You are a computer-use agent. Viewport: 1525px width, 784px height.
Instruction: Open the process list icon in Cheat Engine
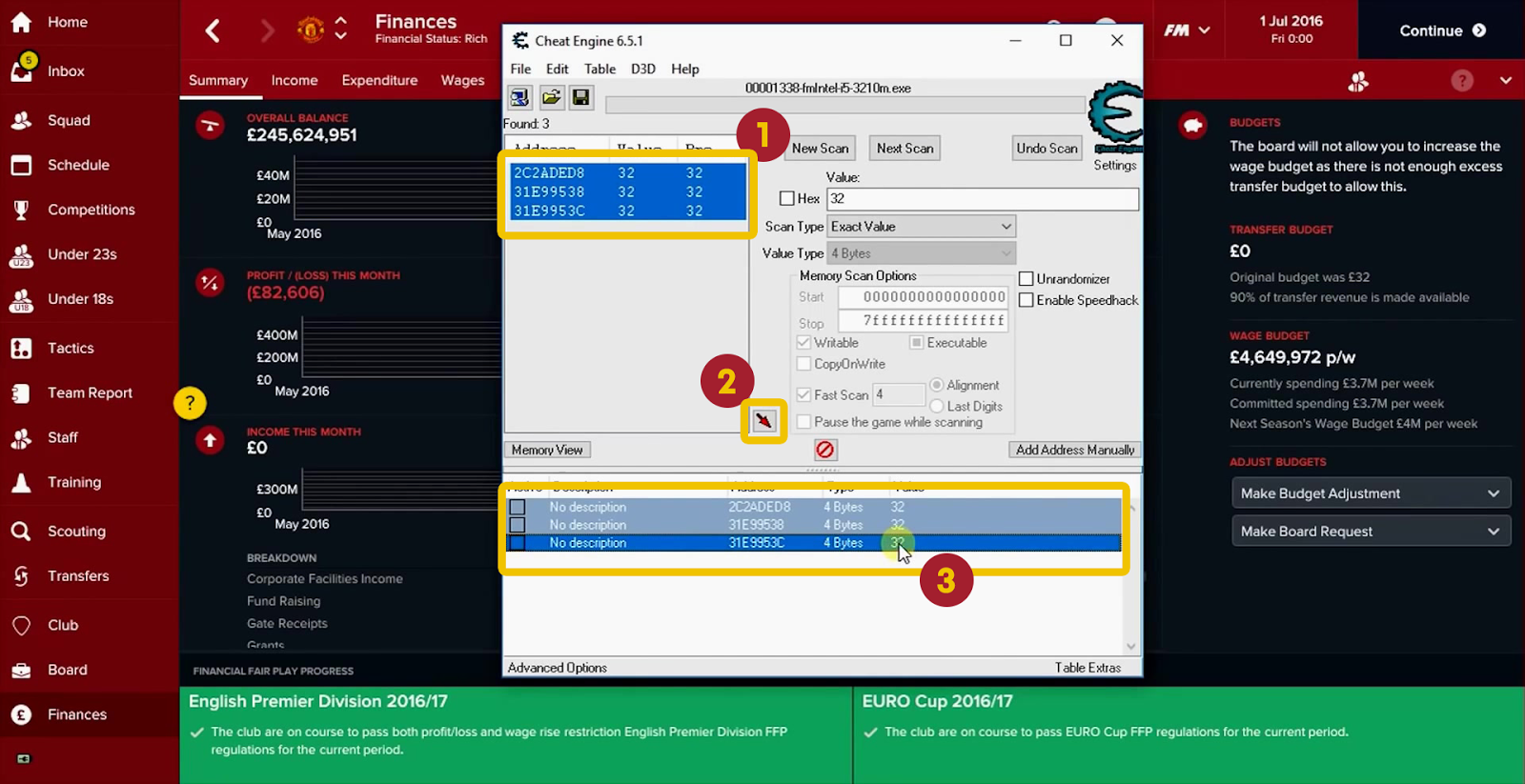click(x=519, y=97)
